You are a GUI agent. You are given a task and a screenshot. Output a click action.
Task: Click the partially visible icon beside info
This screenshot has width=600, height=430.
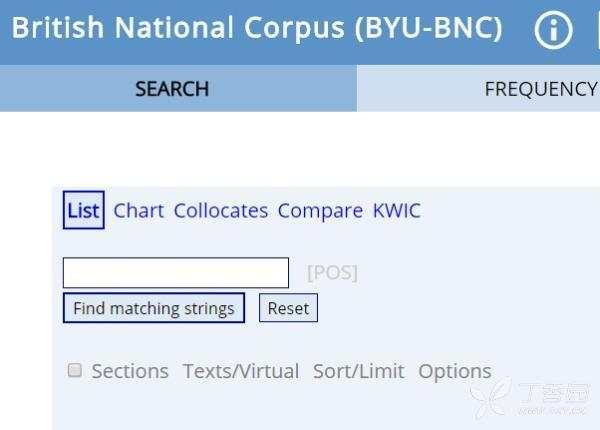[595, 30]
